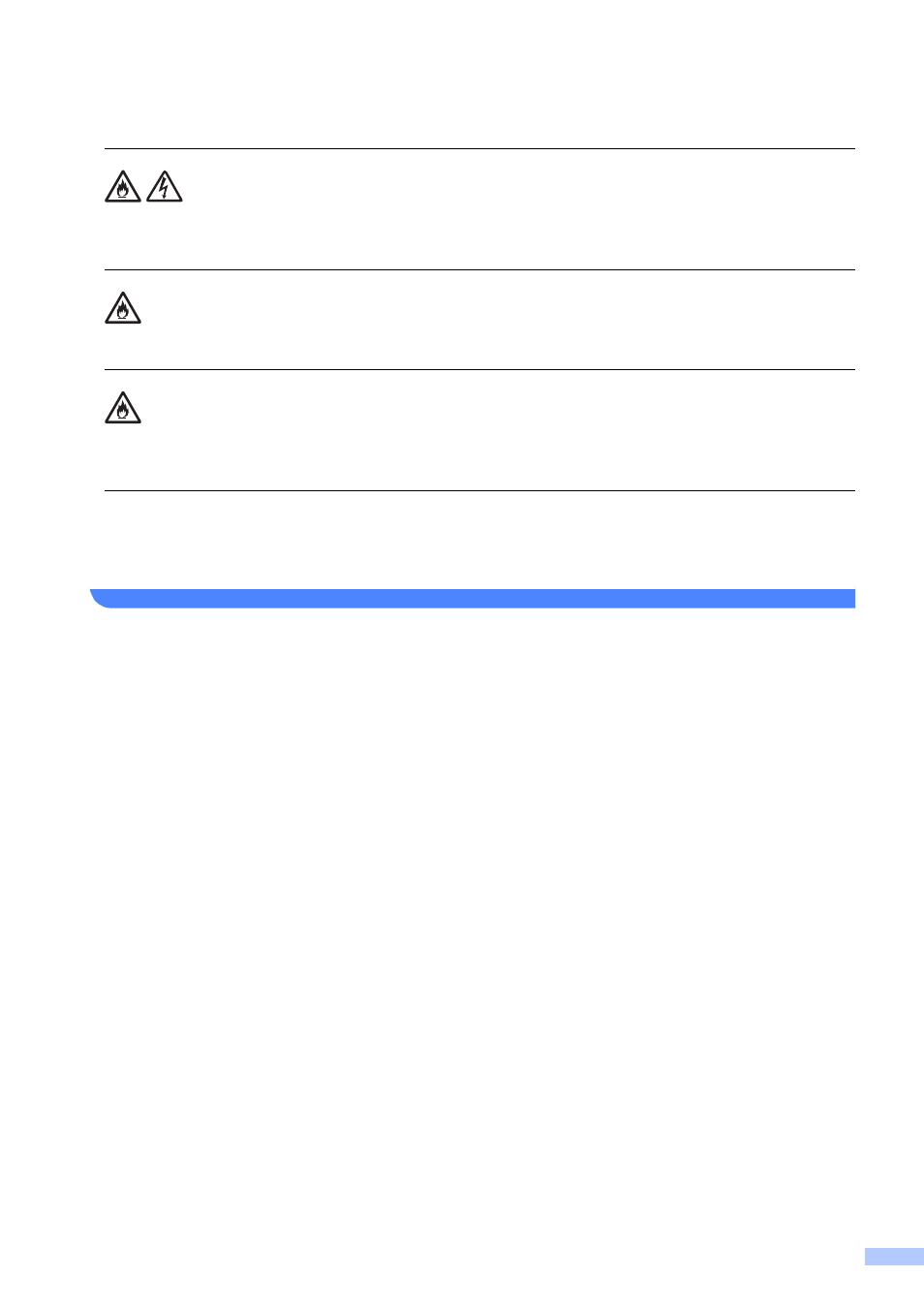Image resolution: width=924 pixels, height=1308 pixels.
Task: Click the topmost horizontal divider line
Action: (479, 148)
